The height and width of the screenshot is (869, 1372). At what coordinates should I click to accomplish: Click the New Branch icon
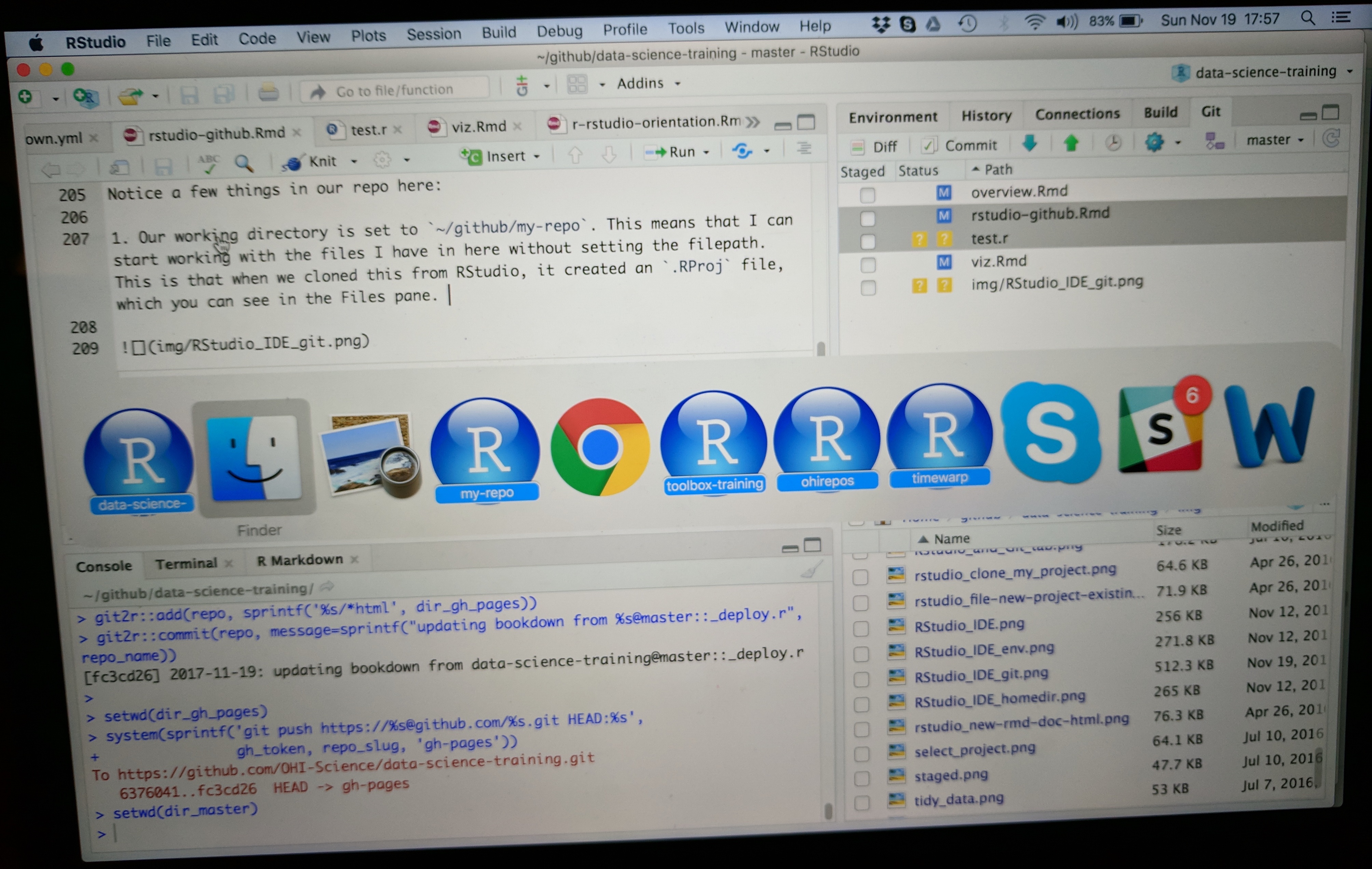(1214, 141)
